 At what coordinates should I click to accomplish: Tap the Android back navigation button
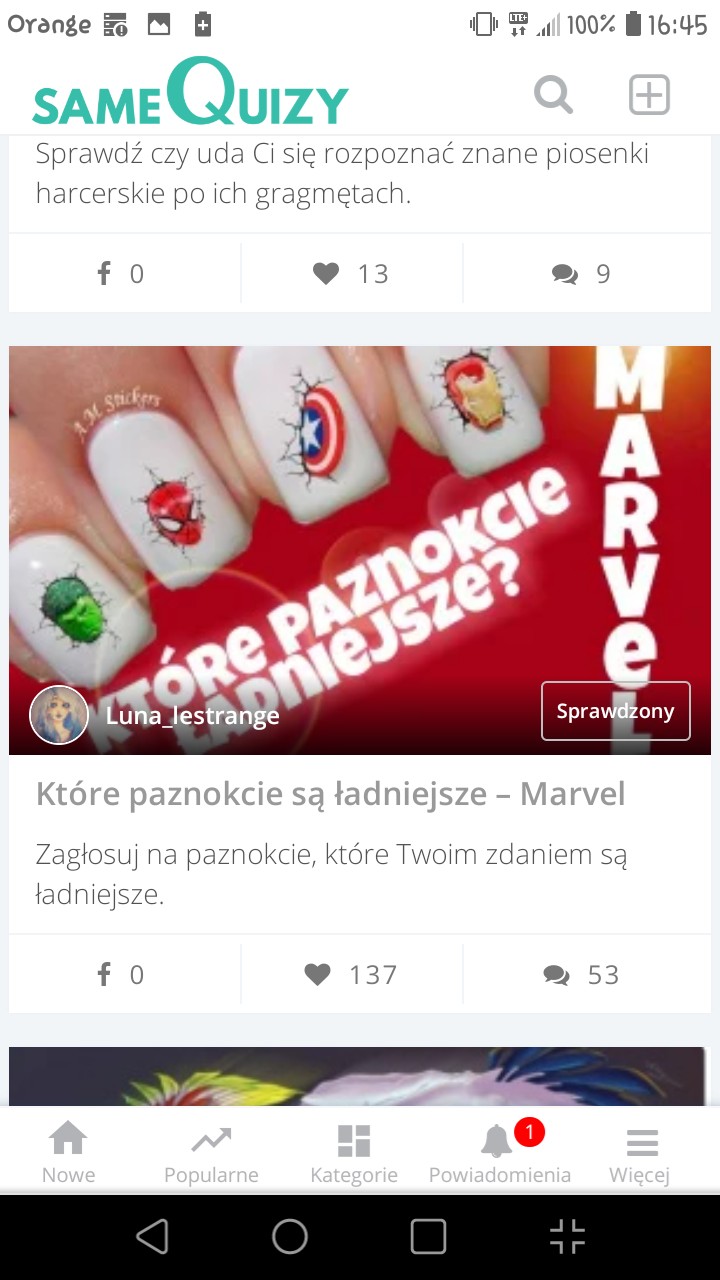point(152,1237)
